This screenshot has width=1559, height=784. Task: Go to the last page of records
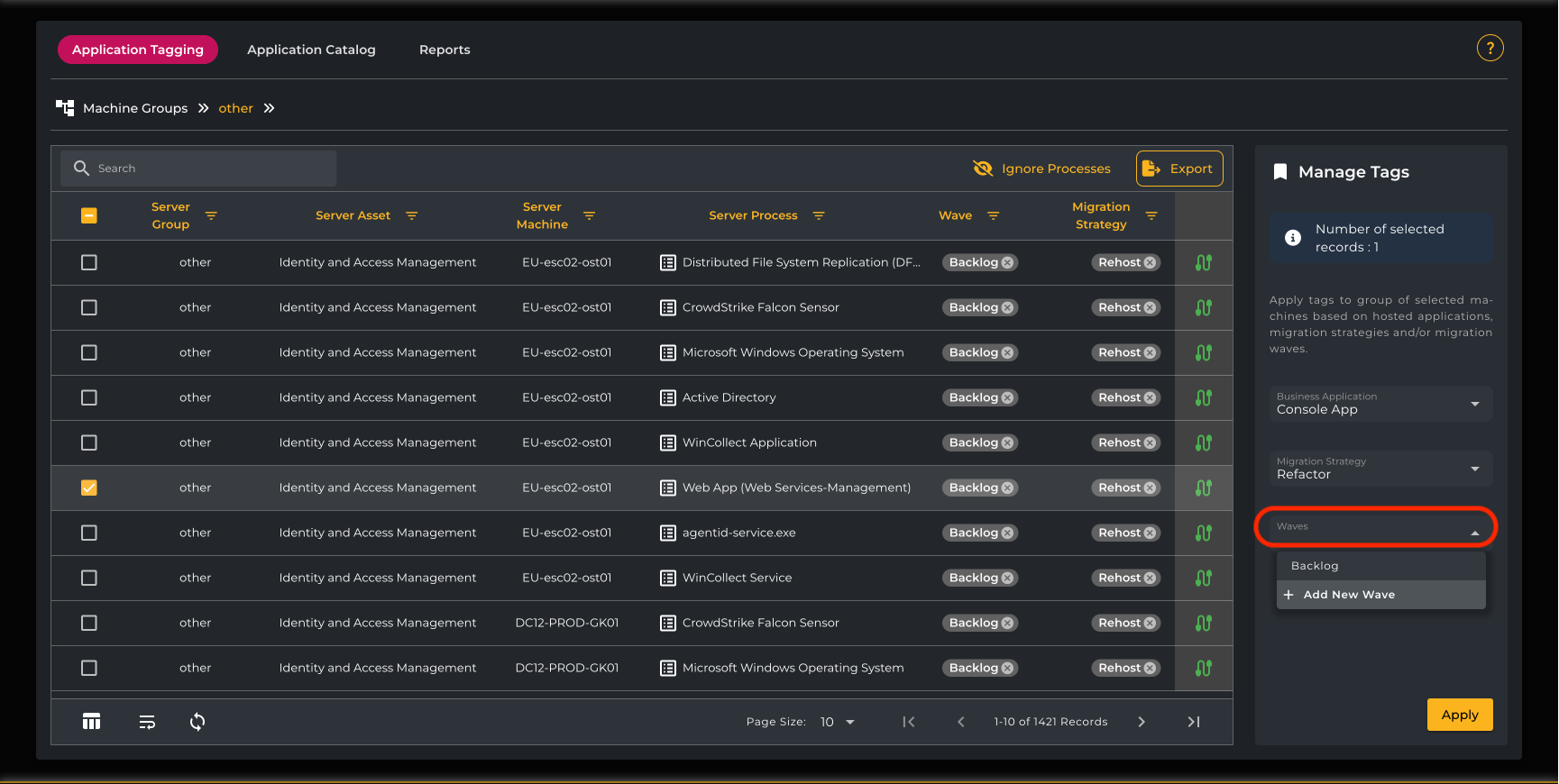pos(1193,721)
